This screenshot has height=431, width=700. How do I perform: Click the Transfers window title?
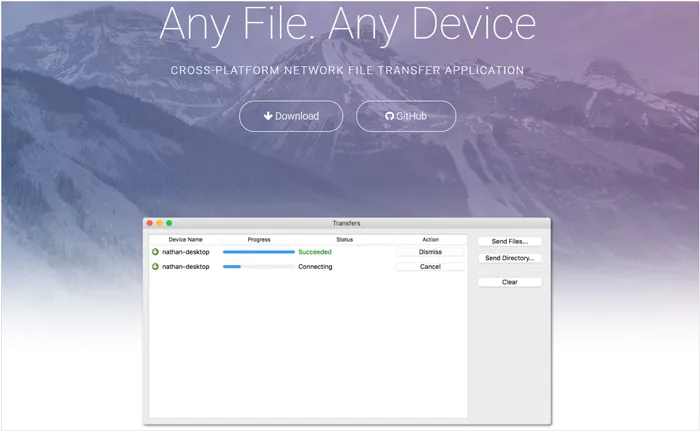346,223
